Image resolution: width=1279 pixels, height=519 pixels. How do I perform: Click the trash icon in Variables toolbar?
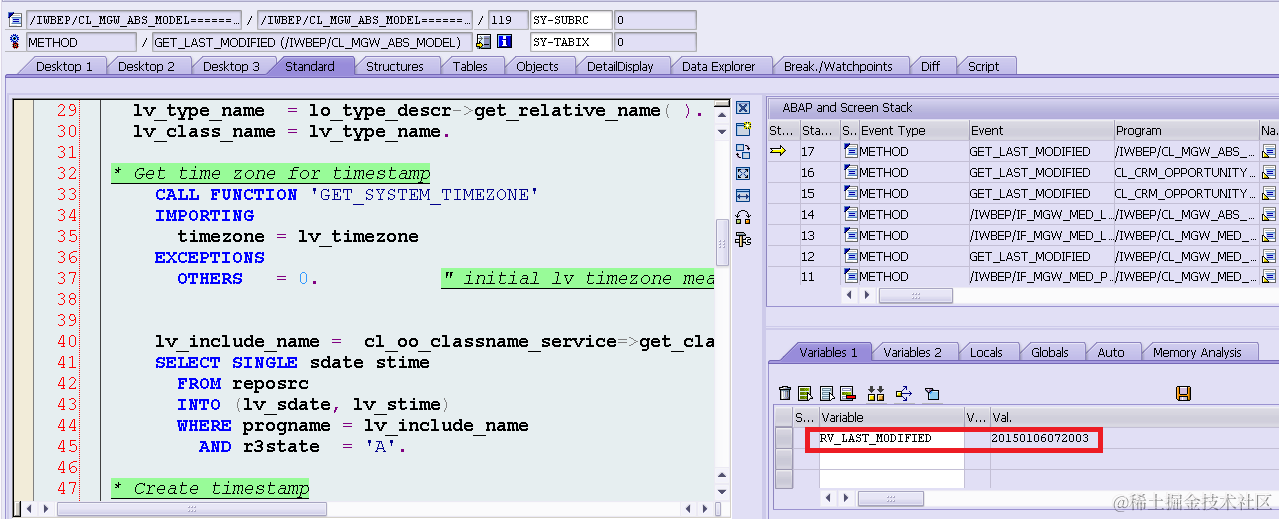(x=785, y=393)
